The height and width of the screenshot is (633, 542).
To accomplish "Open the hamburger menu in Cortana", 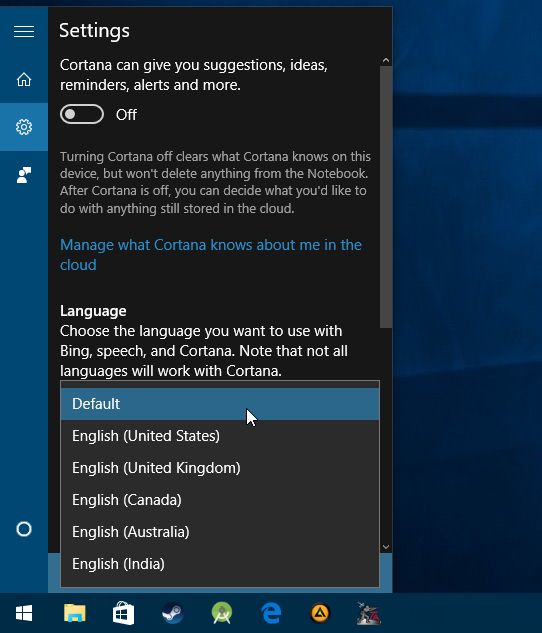I will point(24,31).
